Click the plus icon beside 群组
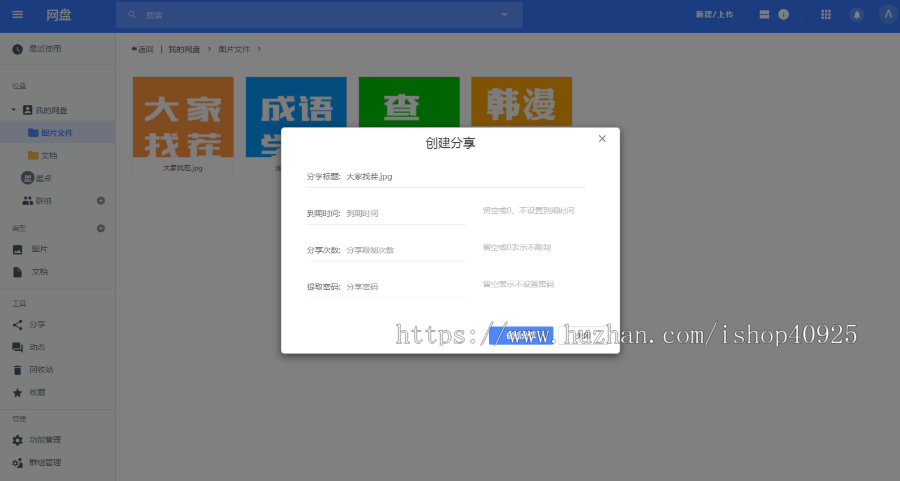900x481 pixels. 100,201
